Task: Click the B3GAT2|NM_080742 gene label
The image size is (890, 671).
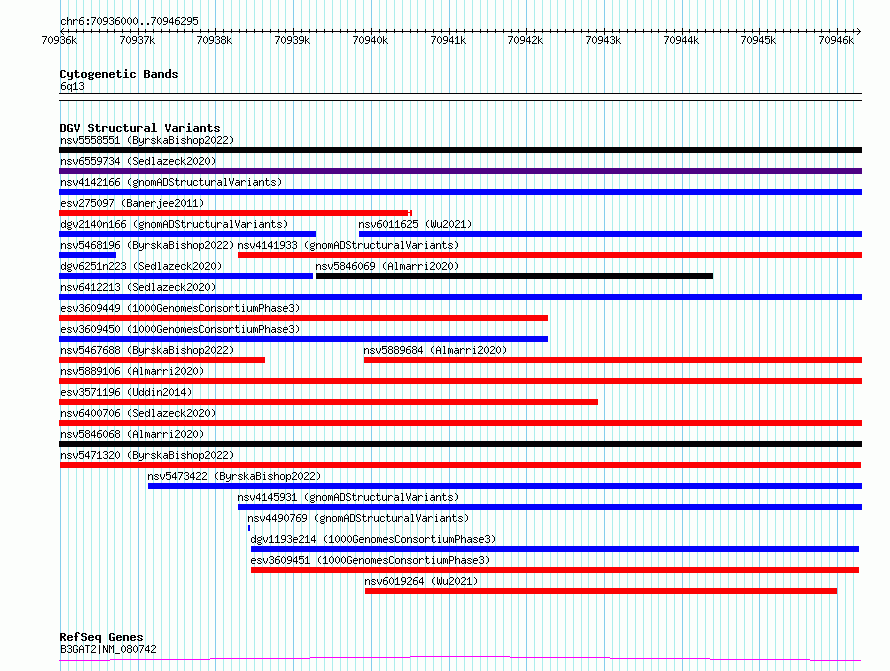Action: tap(108, 649)
